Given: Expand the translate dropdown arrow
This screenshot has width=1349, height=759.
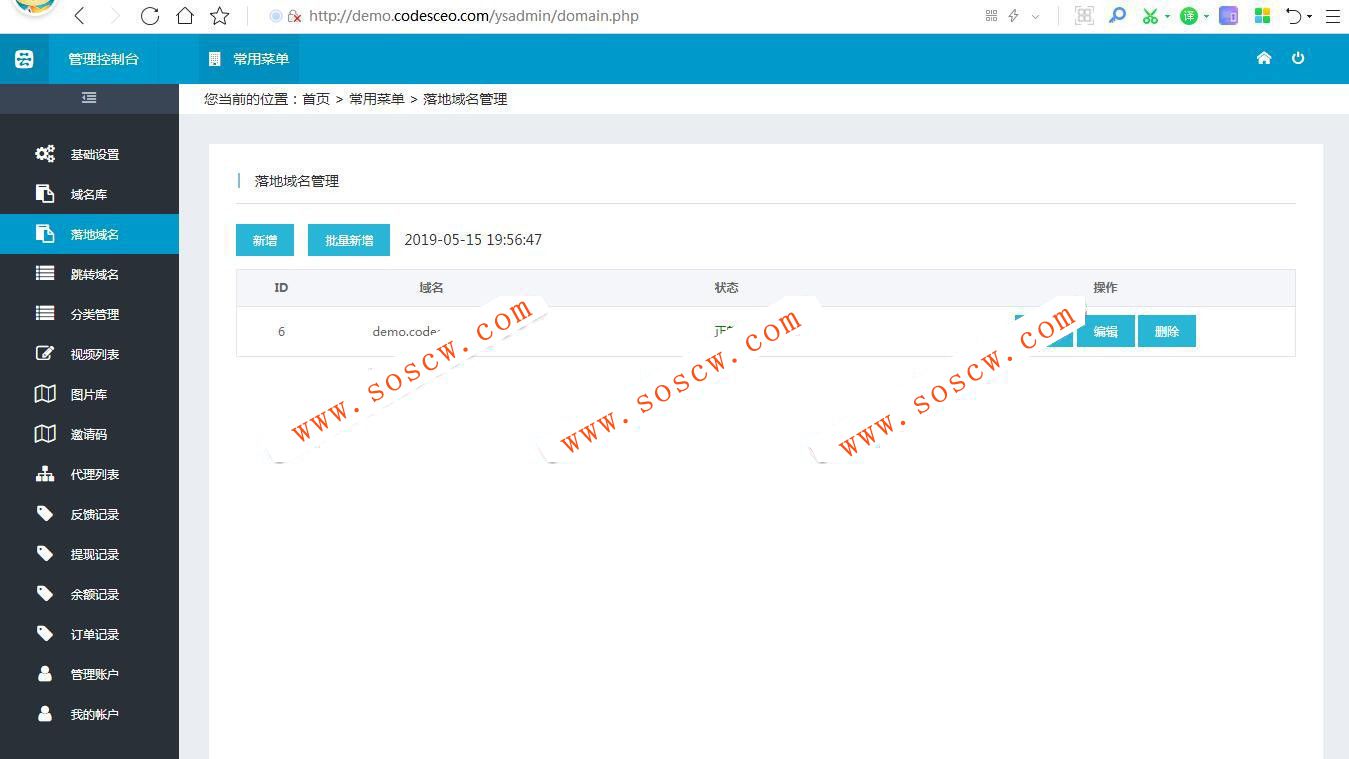Looking at the screenshot, I should pos(1206,17).
